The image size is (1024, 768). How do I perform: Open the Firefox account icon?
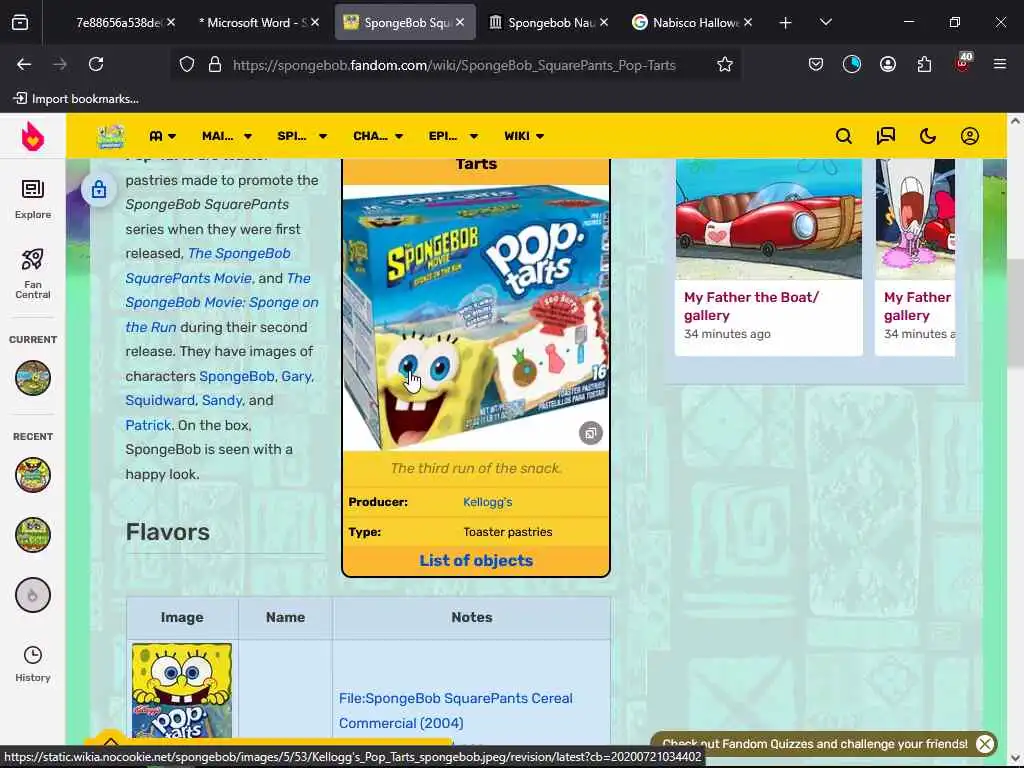pos(888,64)
